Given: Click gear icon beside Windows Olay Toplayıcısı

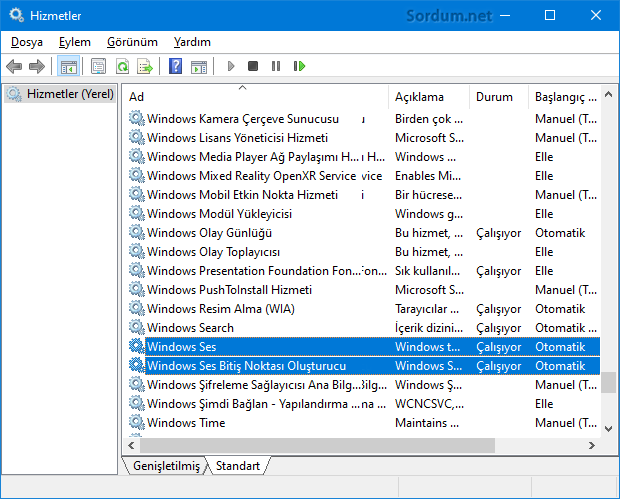Looking at the screenshot, I should (137, 251).
